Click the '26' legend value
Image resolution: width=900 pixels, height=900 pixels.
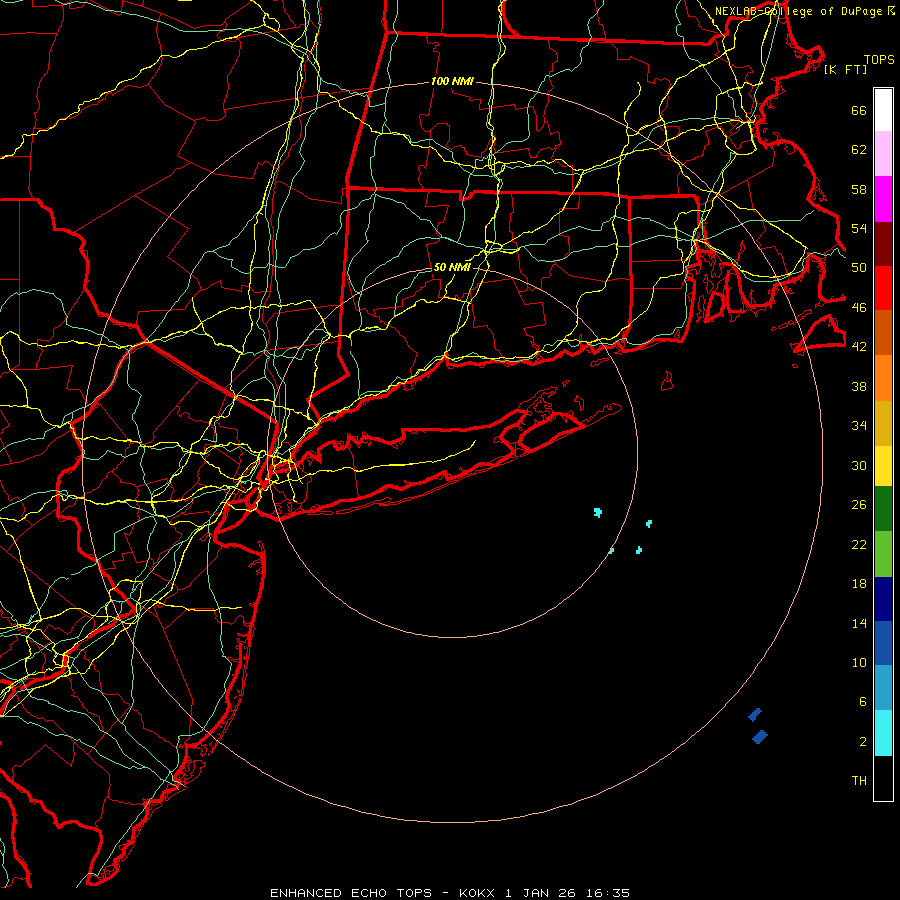pyautogui.click(x=859, y=505)
